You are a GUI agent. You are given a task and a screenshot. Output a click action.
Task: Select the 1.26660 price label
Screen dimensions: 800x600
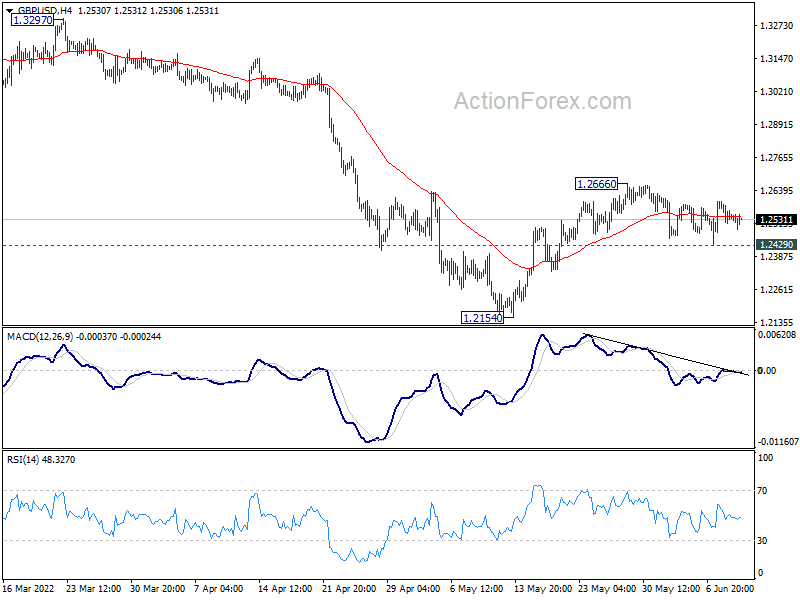[x=596, y=184]
